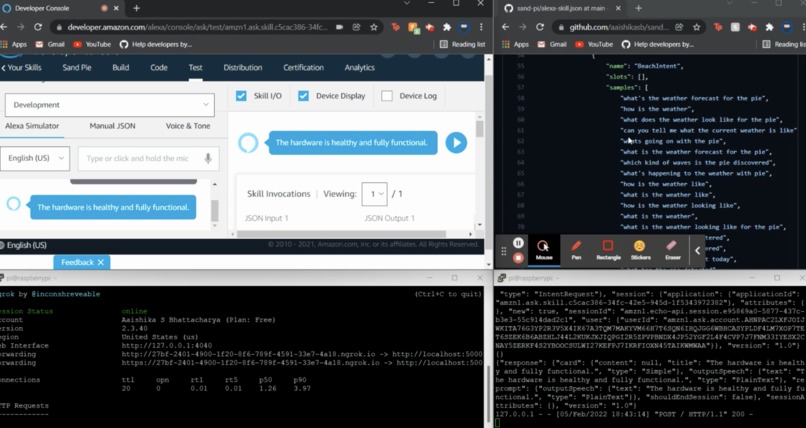Open the Skill Invocations viewing dropdown
Screen dimensions: 806x428
pyautogui.click(x=373, y=194)
